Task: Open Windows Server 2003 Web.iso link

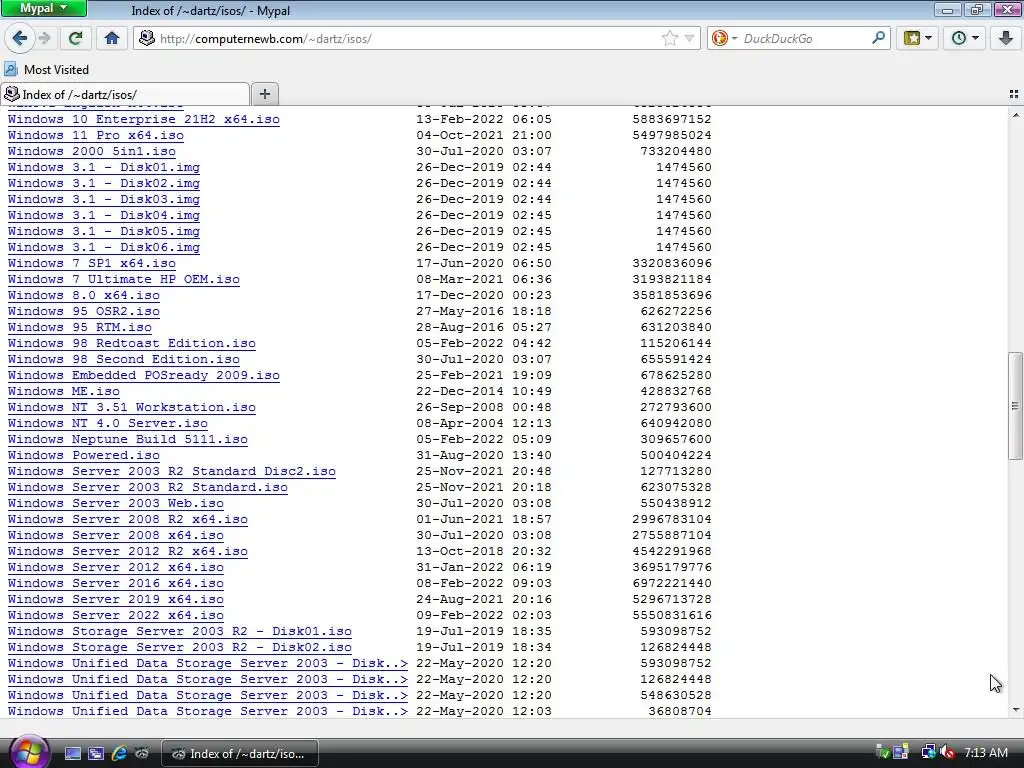Action: (116, 503)
